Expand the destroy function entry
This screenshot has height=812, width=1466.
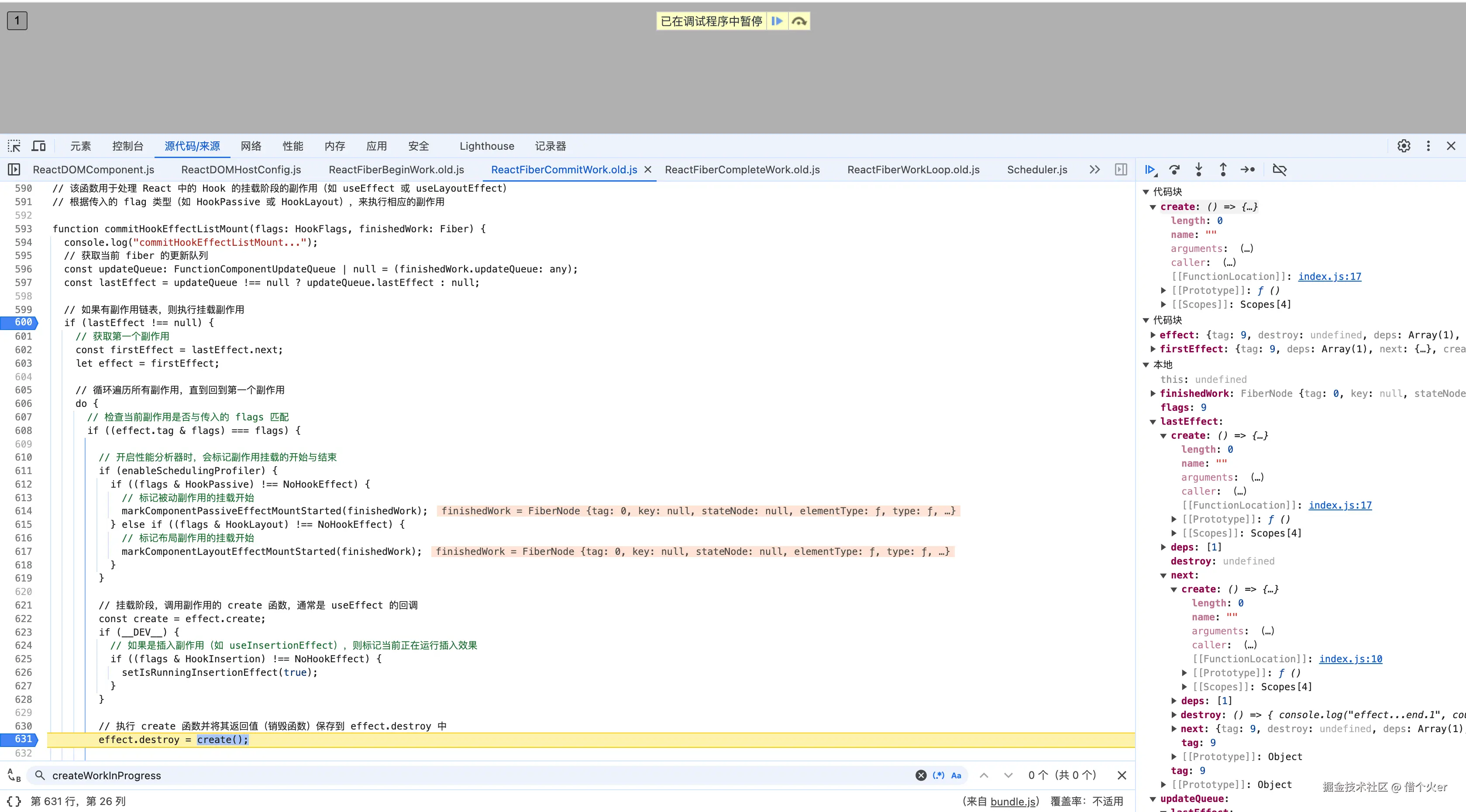coord(1174,715)
